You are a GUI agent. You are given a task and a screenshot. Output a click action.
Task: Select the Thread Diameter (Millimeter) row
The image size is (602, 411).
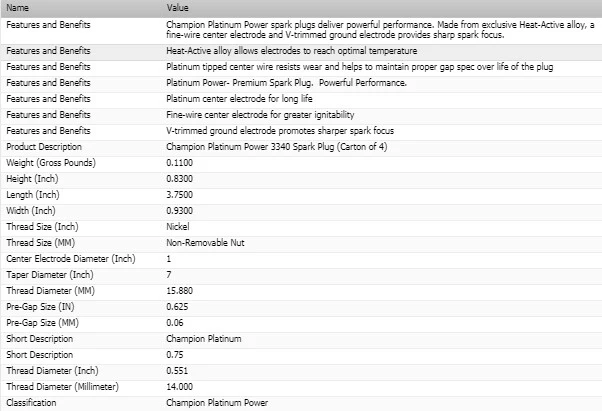tap(301, 387)
